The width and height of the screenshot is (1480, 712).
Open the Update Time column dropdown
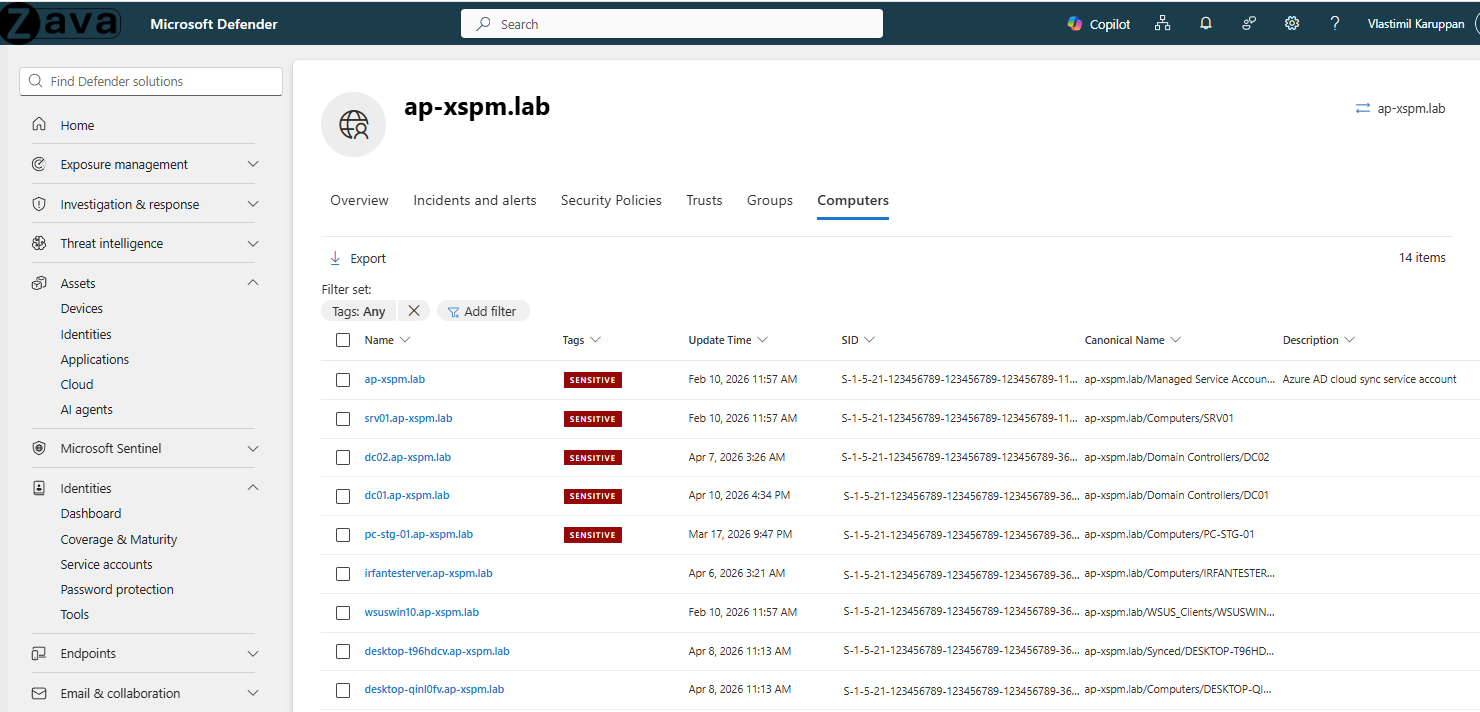[763, 340]
